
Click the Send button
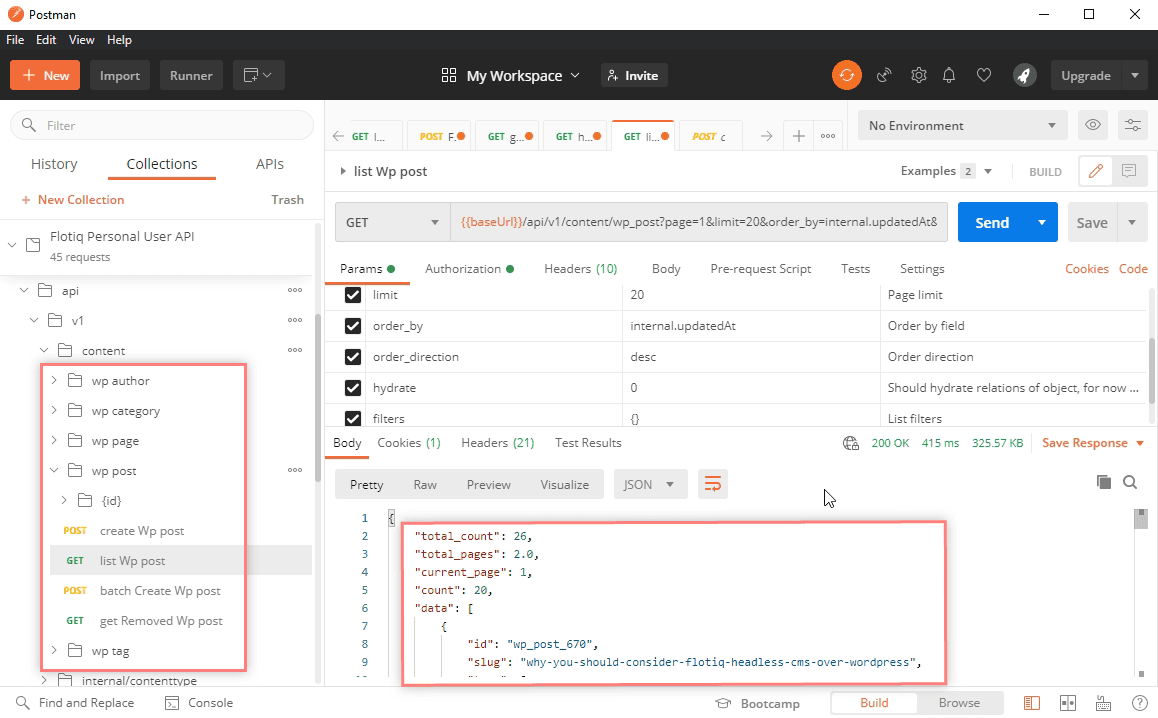click(x=992, y=222)
